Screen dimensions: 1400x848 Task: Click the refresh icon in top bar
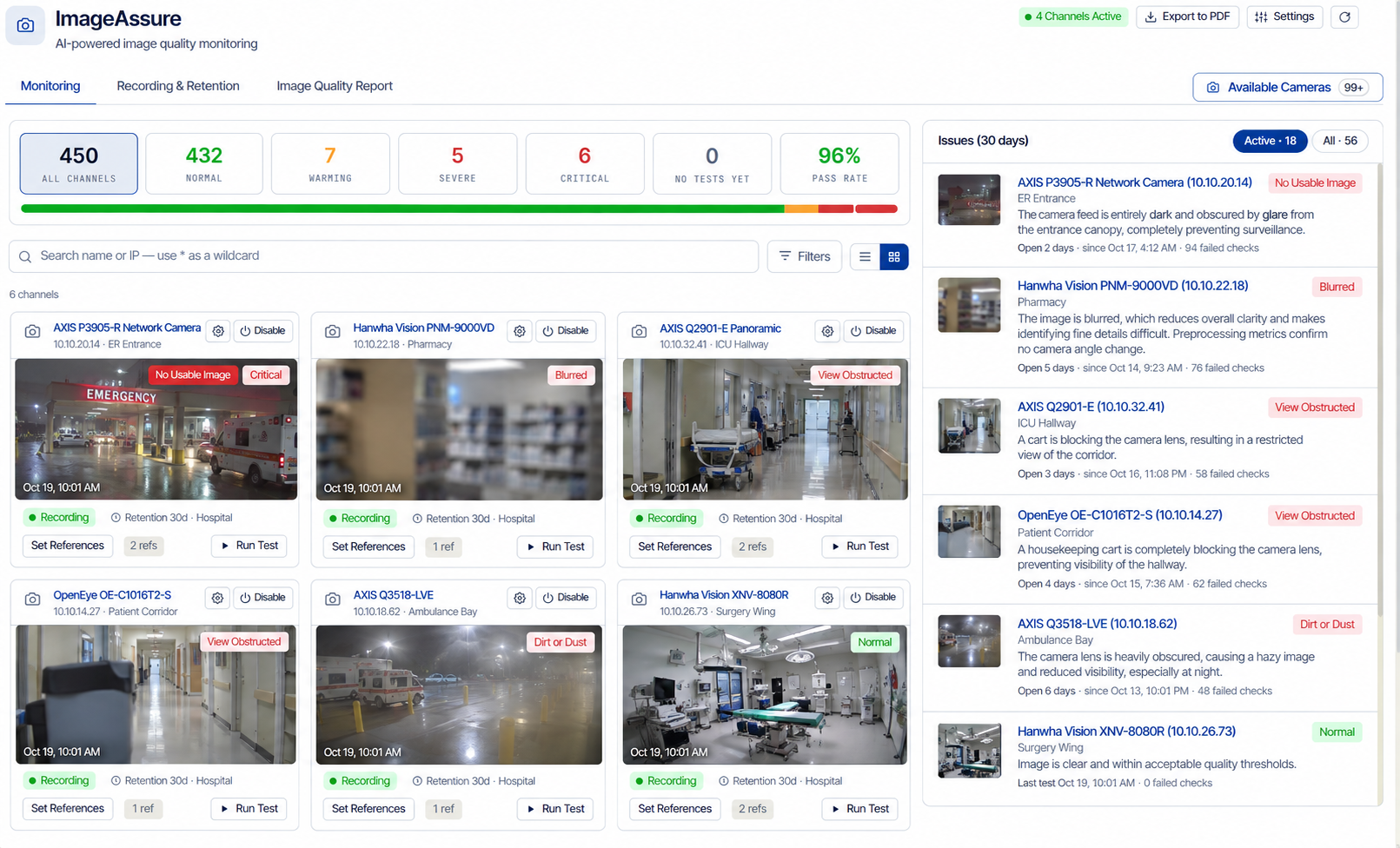click(1344, 17)
